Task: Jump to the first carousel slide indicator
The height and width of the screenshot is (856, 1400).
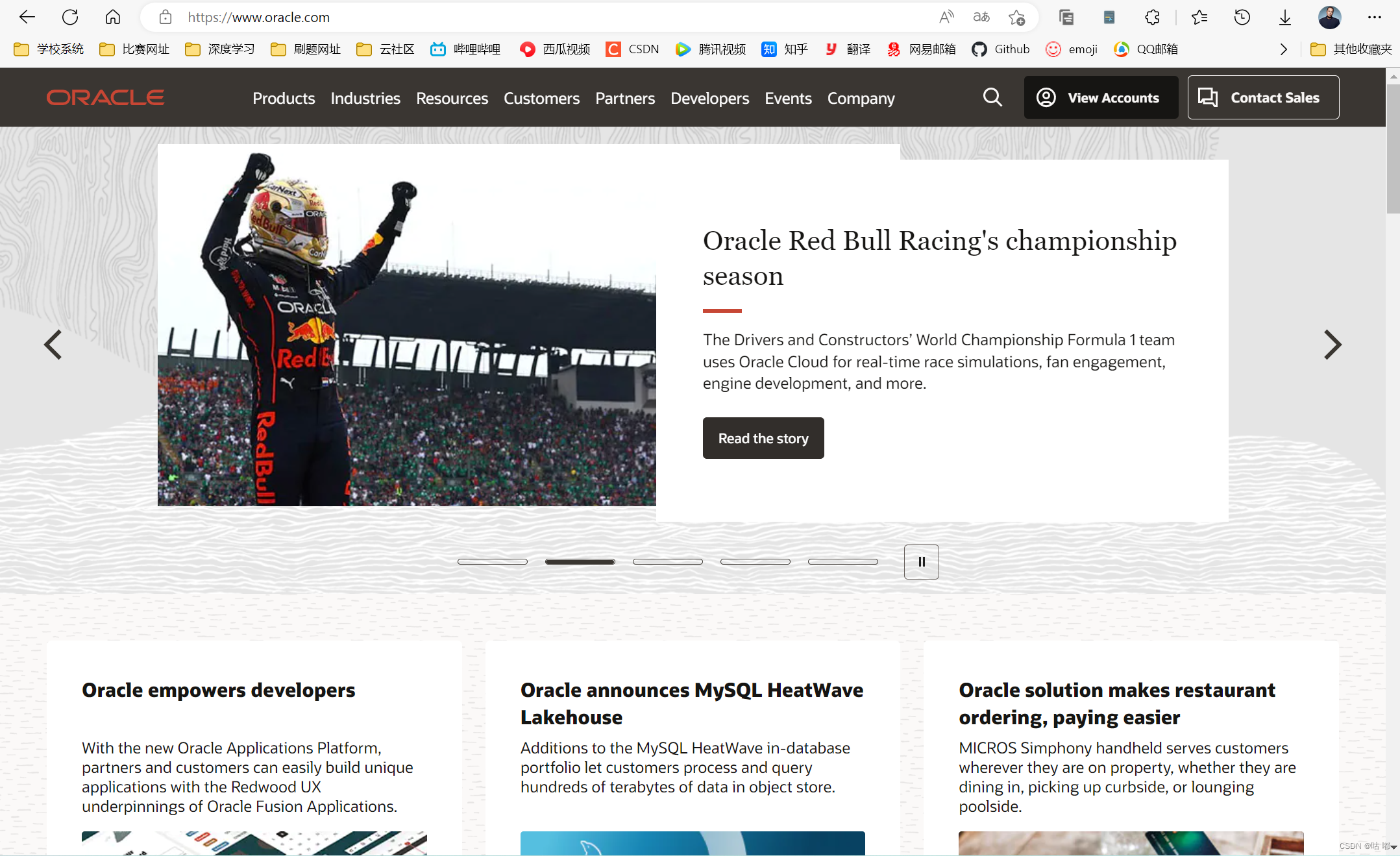Action: click(x=493, y=561)
